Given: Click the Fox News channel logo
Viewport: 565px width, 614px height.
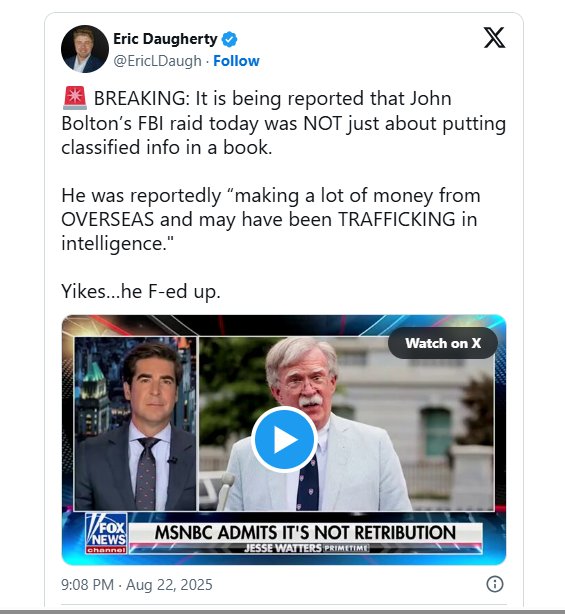Looking at the screenshot, I should [106, 533].
